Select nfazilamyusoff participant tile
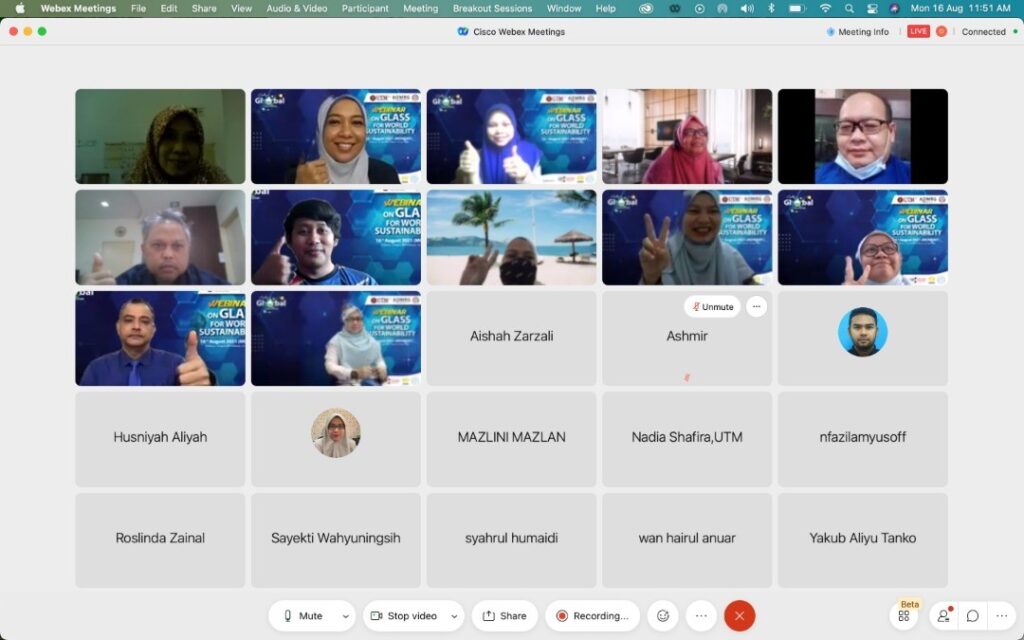 [x=863, y=439]
